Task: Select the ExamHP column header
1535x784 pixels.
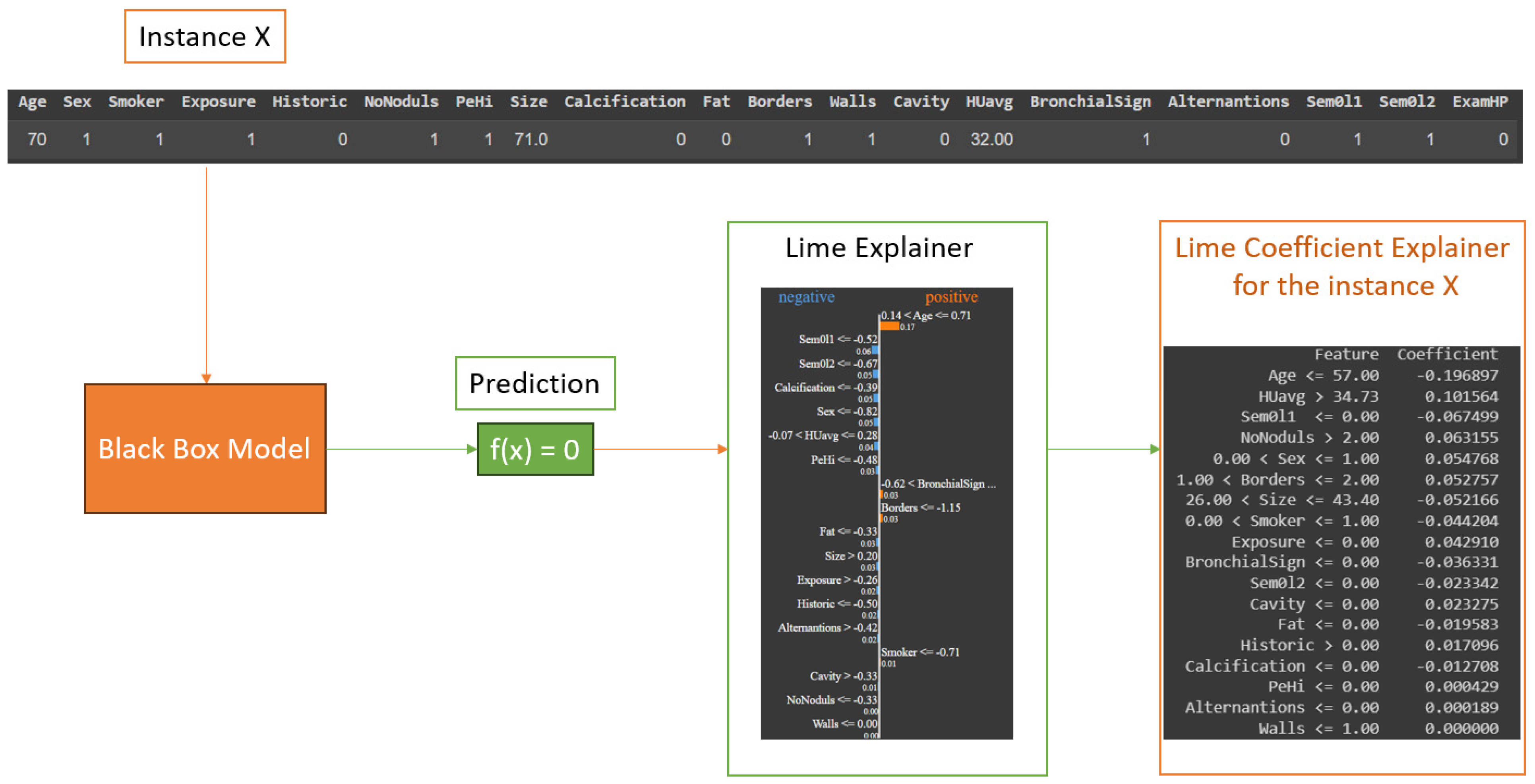Action: pyautogui.click(x=1480, y=101)
